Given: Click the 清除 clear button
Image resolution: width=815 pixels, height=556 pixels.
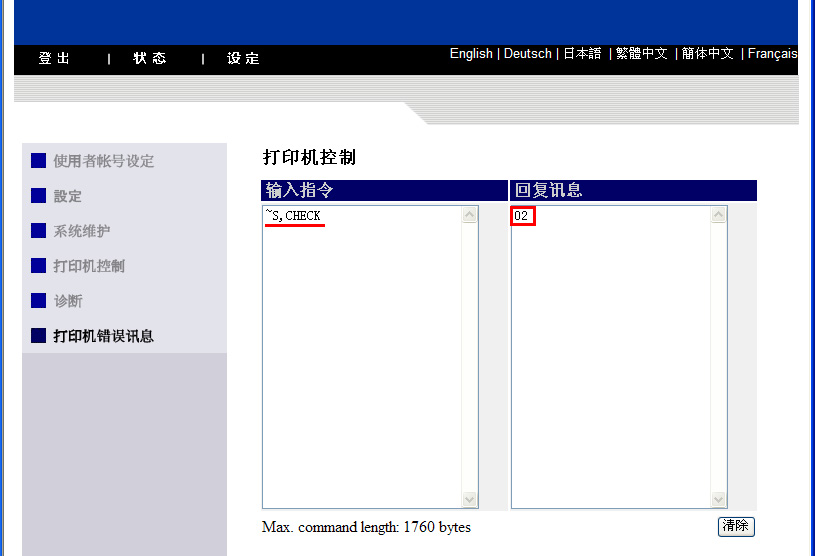Looking at the screenshot, I should 735,526.
